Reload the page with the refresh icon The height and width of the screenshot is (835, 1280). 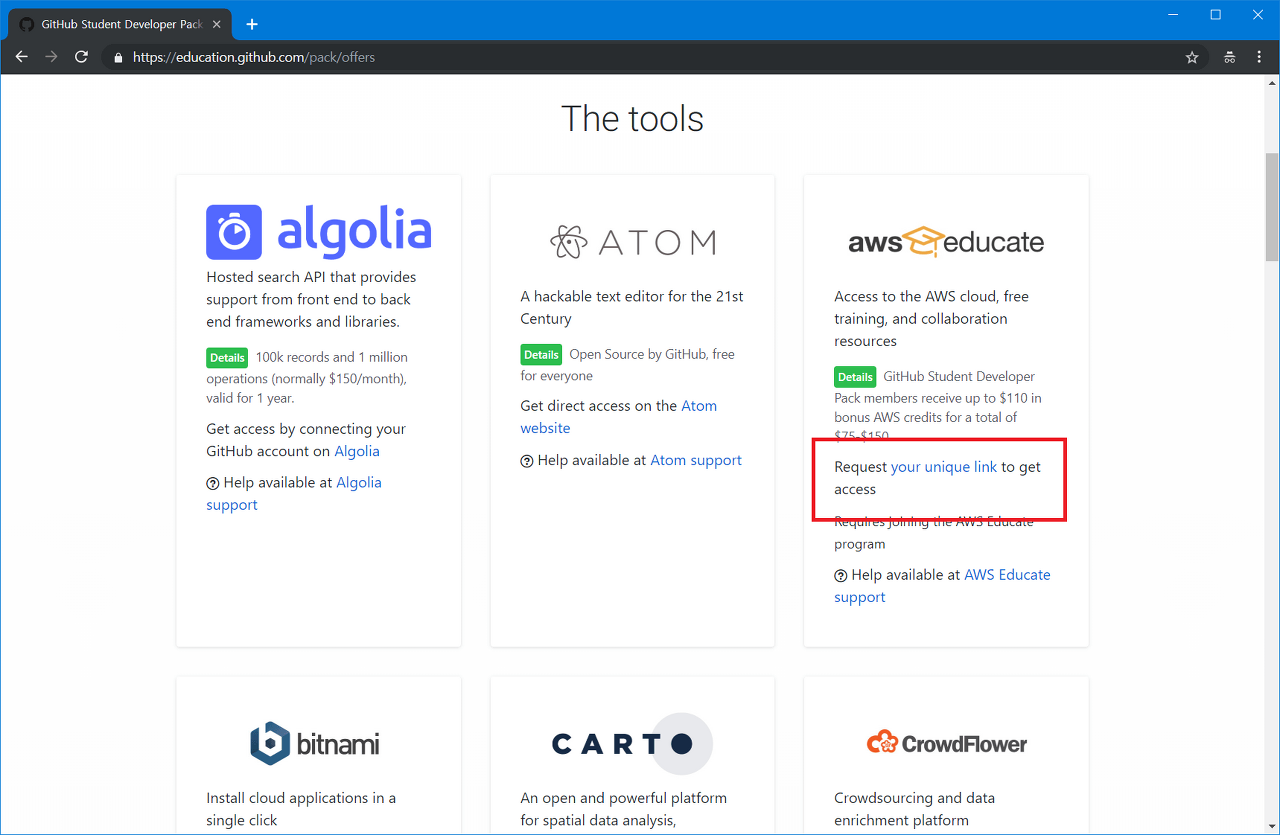(82, 57)
